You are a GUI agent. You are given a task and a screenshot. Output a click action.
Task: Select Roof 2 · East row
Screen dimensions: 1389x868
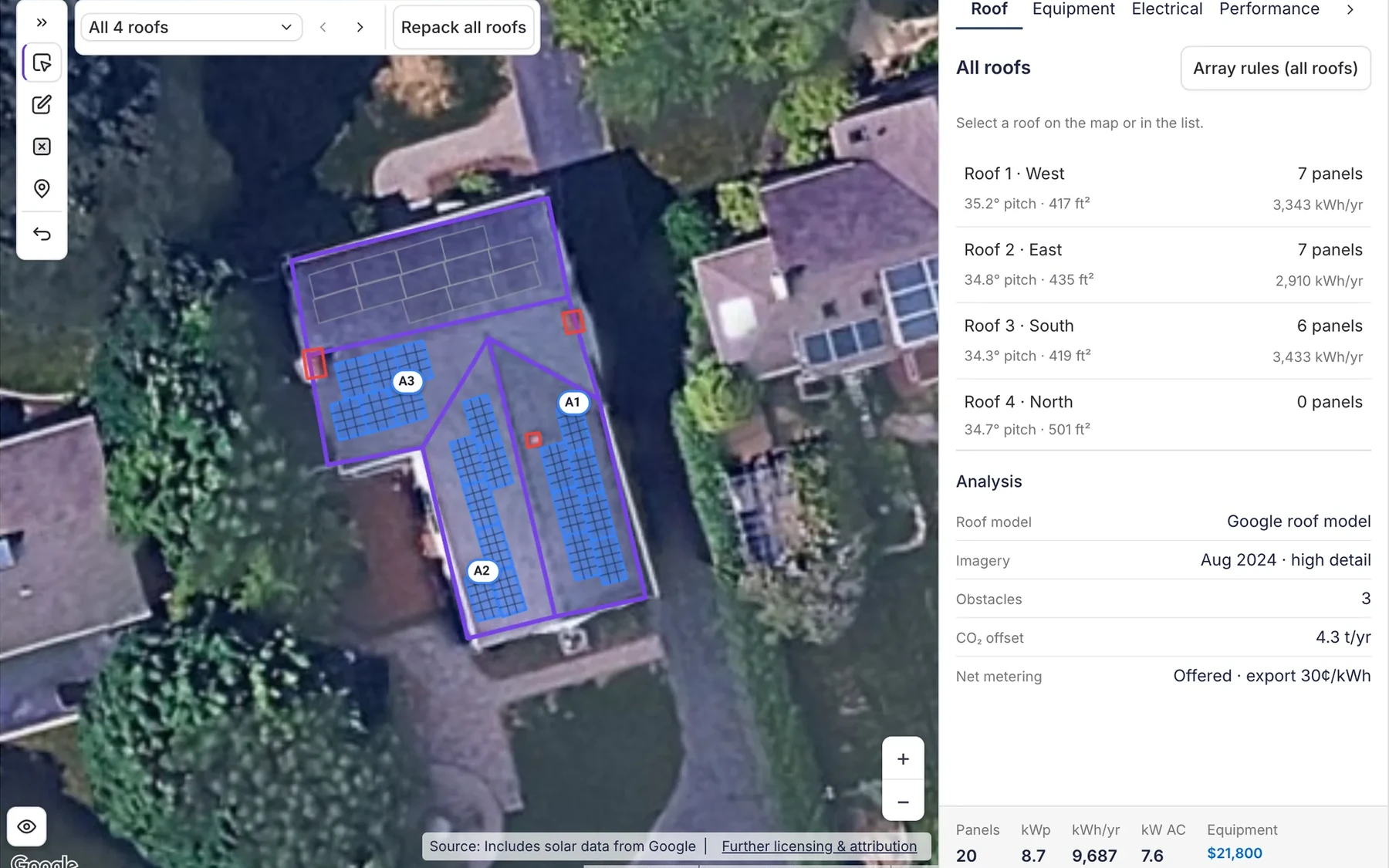(x=1163, y=265)
